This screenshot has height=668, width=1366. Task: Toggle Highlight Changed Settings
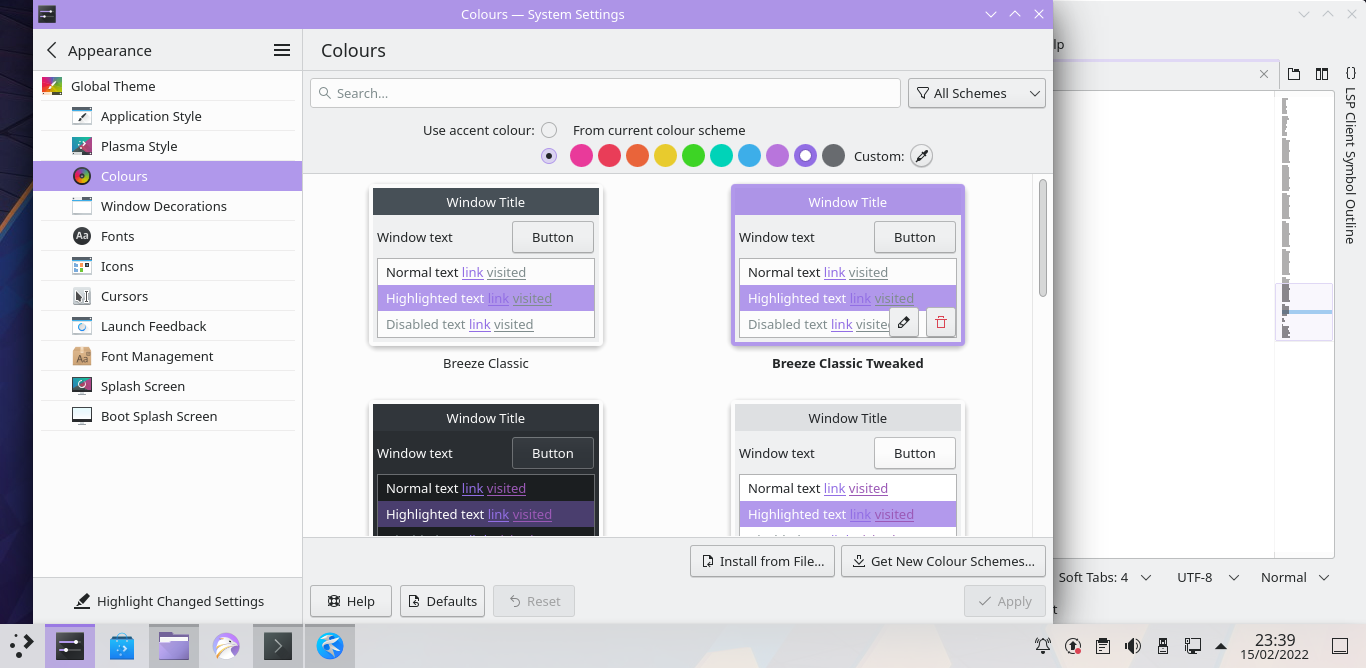(168, 601)
